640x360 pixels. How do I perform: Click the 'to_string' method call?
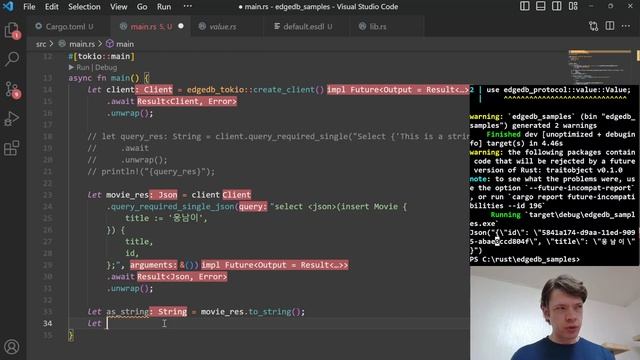[269, 312]
